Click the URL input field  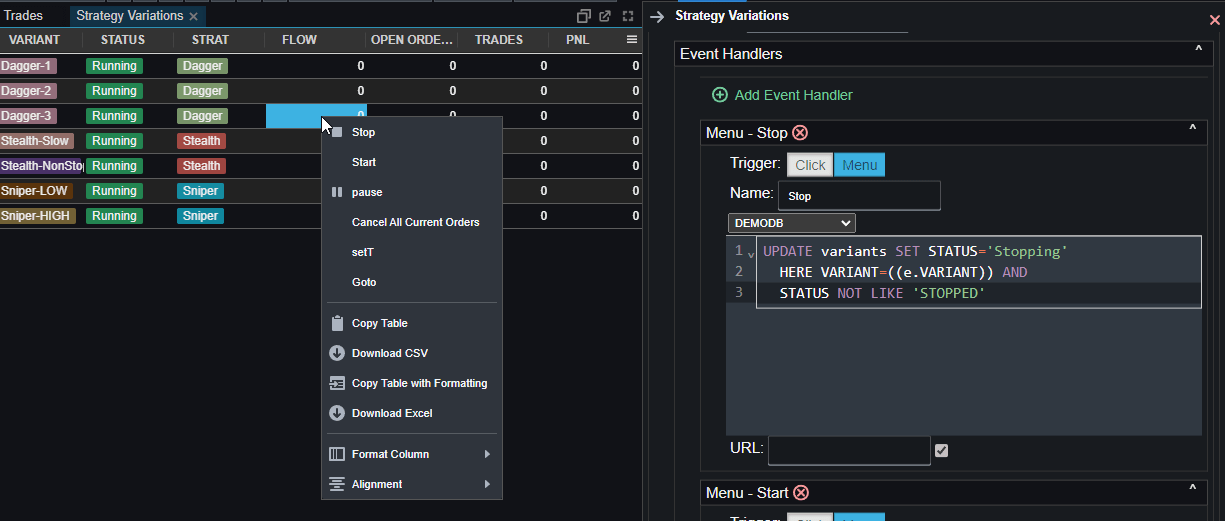pyautogui.click(x=849, y=450)
